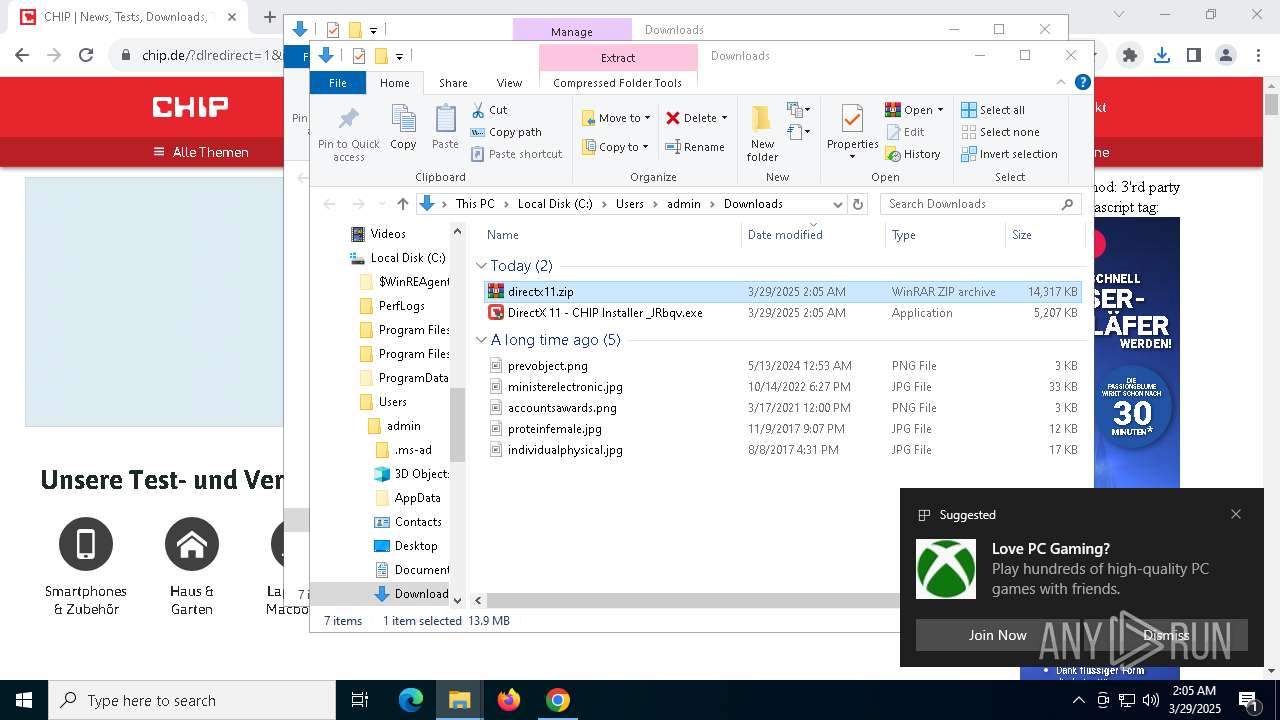The image size is (1280, 720).
Task: Create a New folder
Action: point(762,133)
